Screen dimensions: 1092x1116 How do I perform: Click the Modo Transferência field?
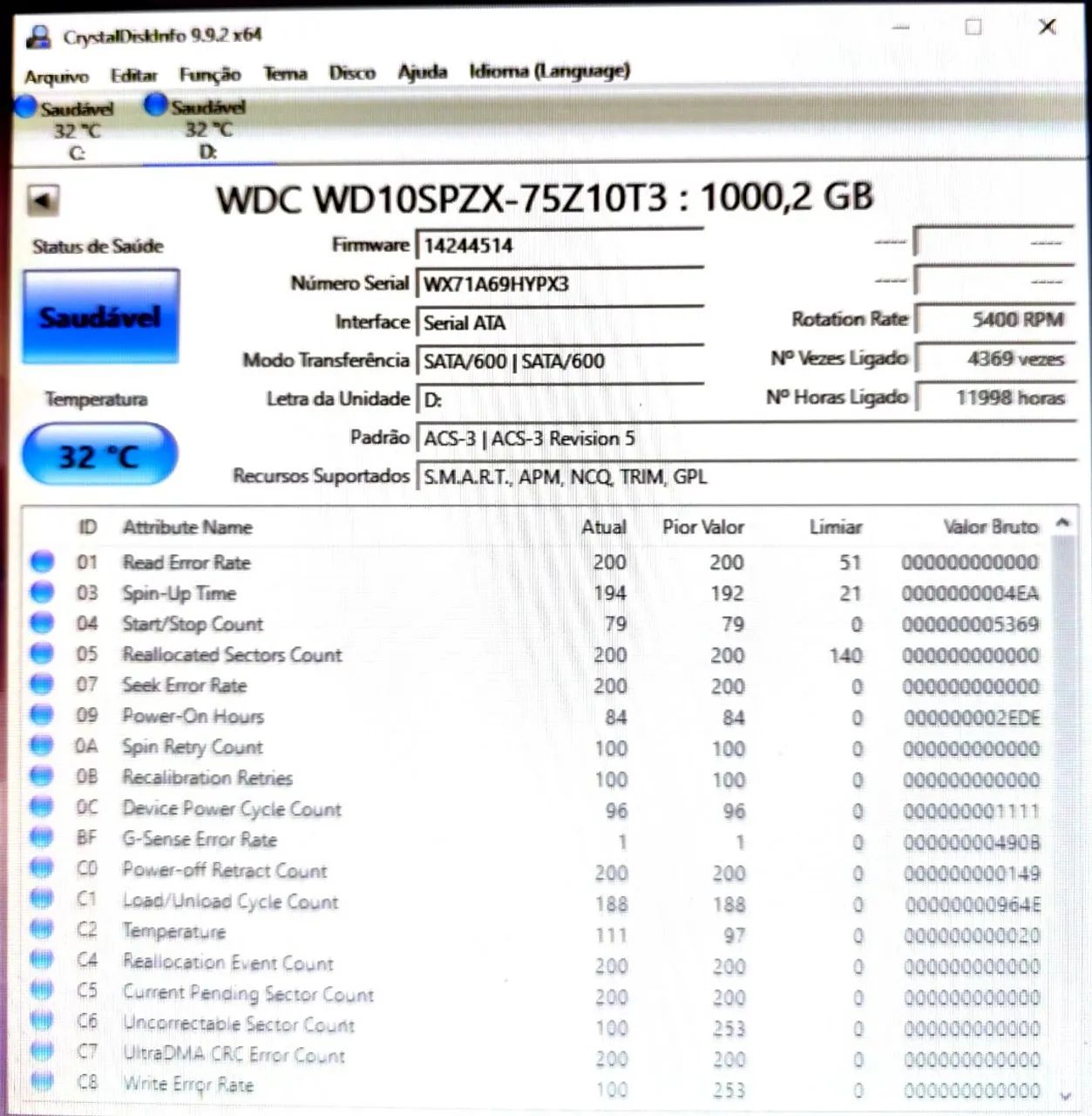coord(560,360)
